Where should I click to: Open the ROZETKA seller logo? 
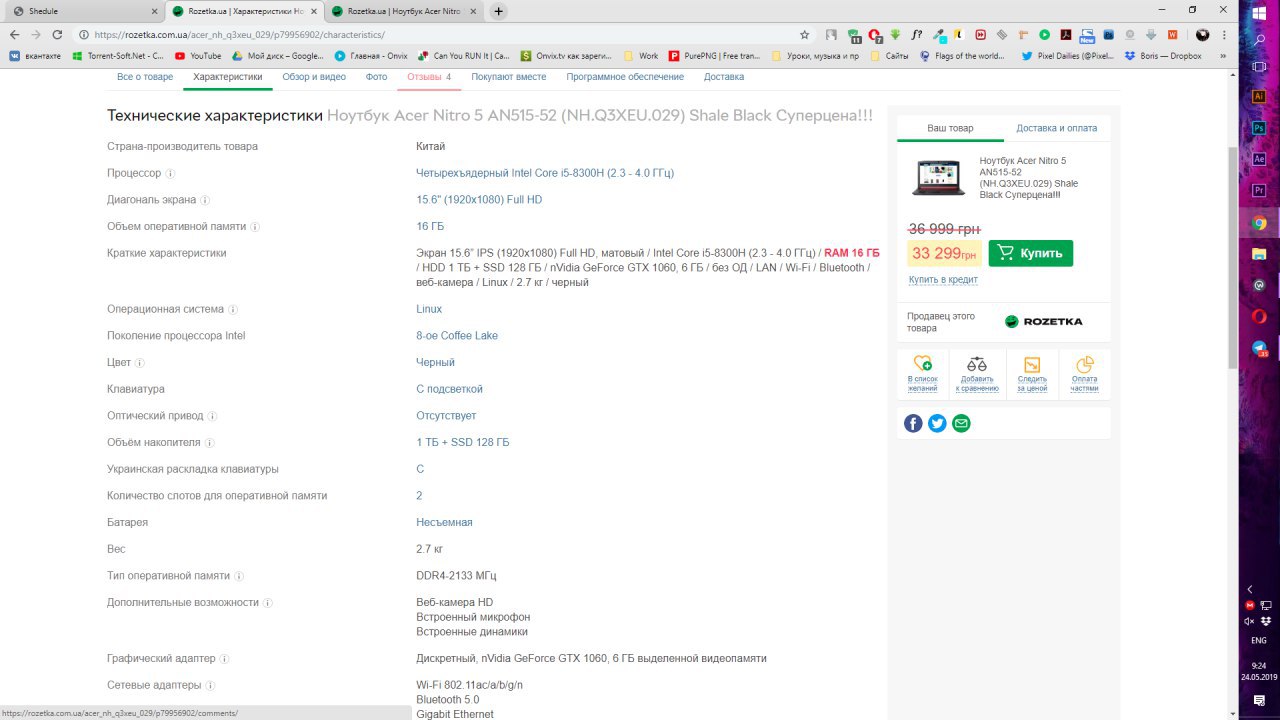(x=1043, y=321)
